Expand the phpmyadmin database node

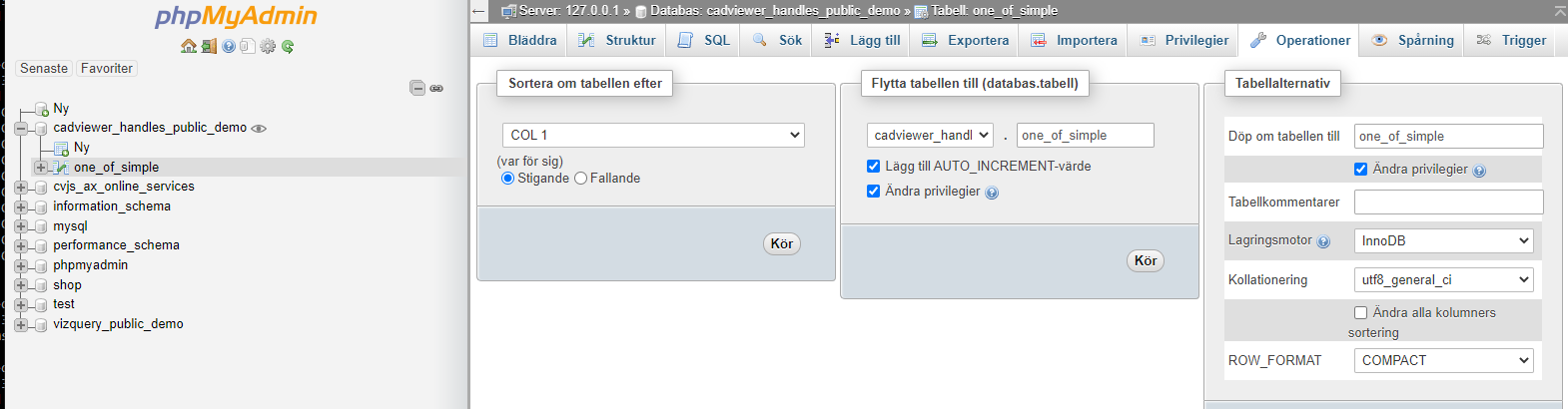click(x=21, y=265)
